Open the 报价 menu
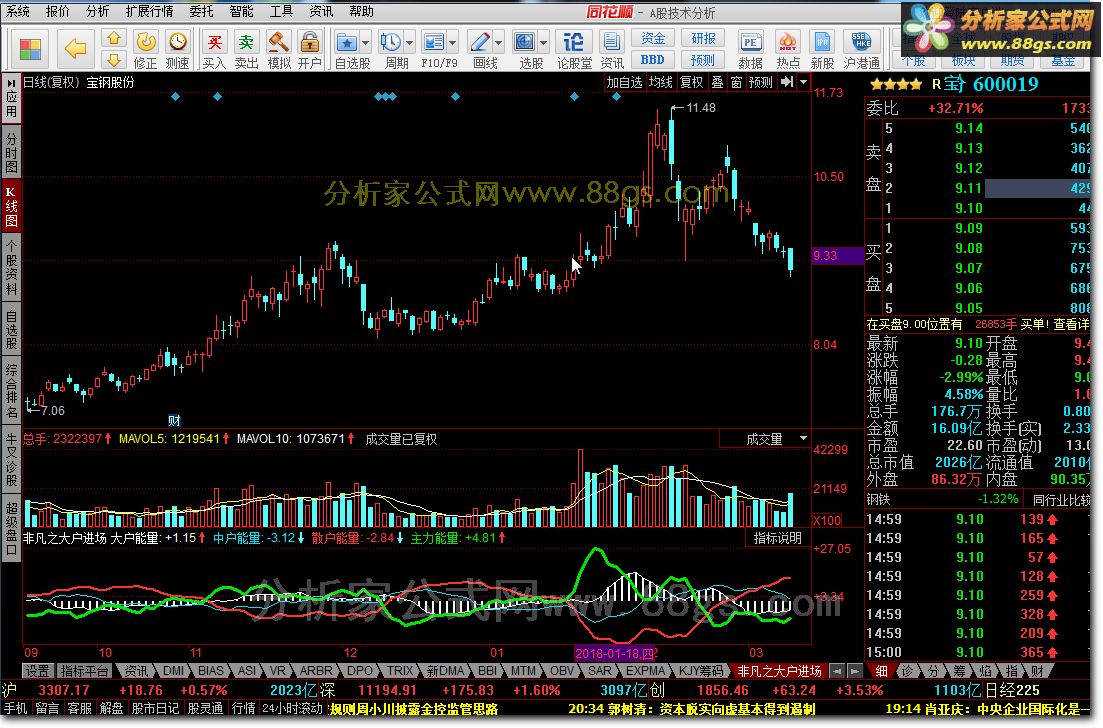The height and width of the screenshot is (728, 1103). 58,11
